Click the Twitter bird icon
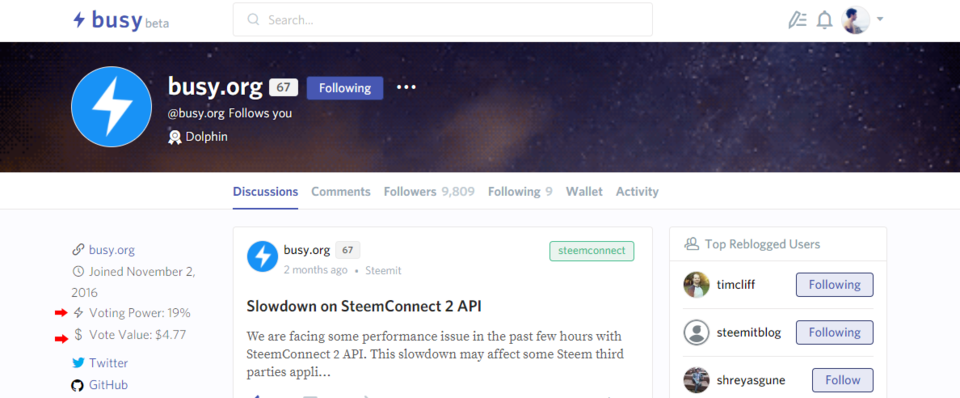Viewport: 960px width, 398px height. click(78, 363)
